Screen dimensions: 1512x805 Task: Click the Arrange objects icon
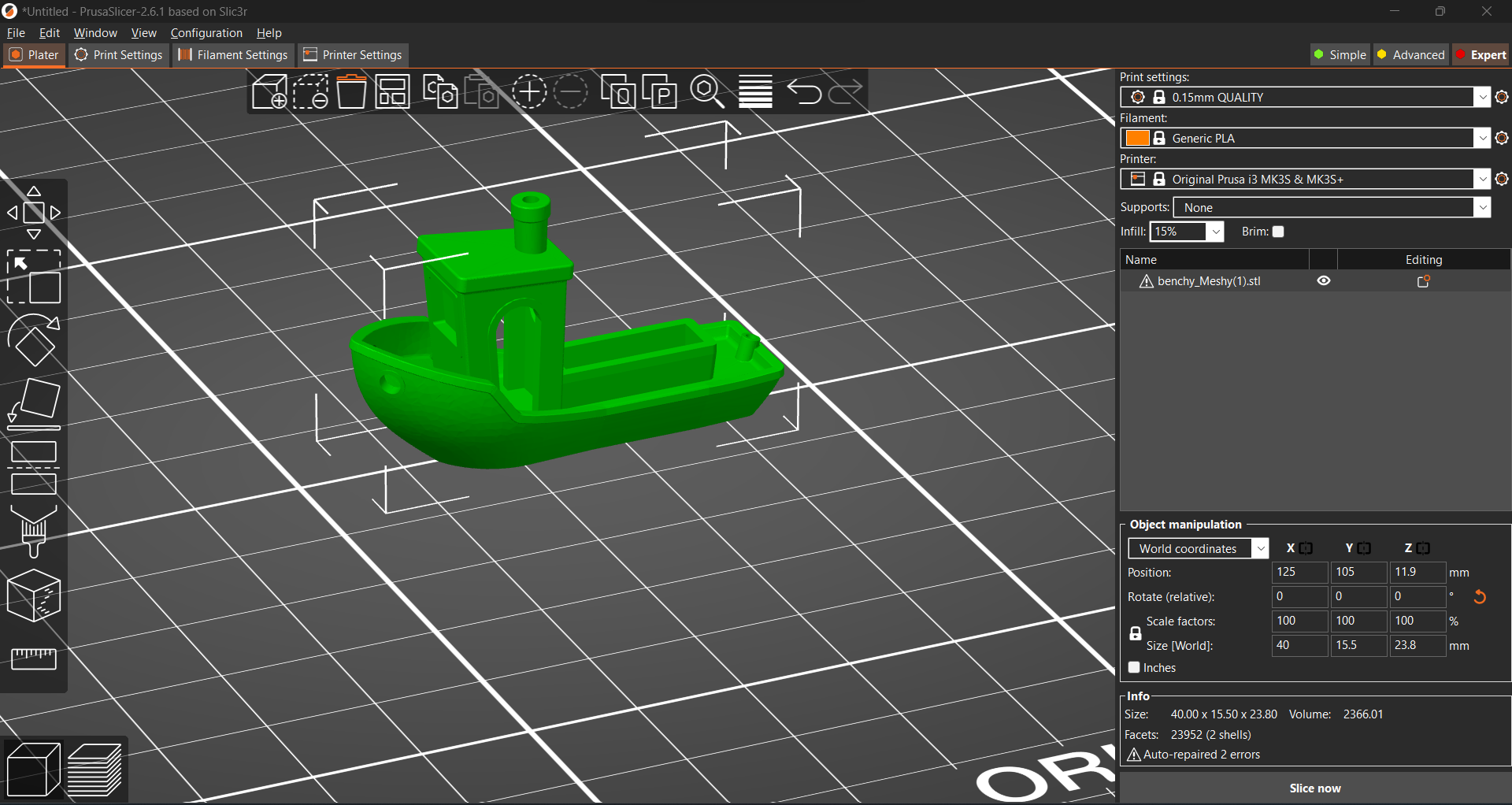coord(392,92)
